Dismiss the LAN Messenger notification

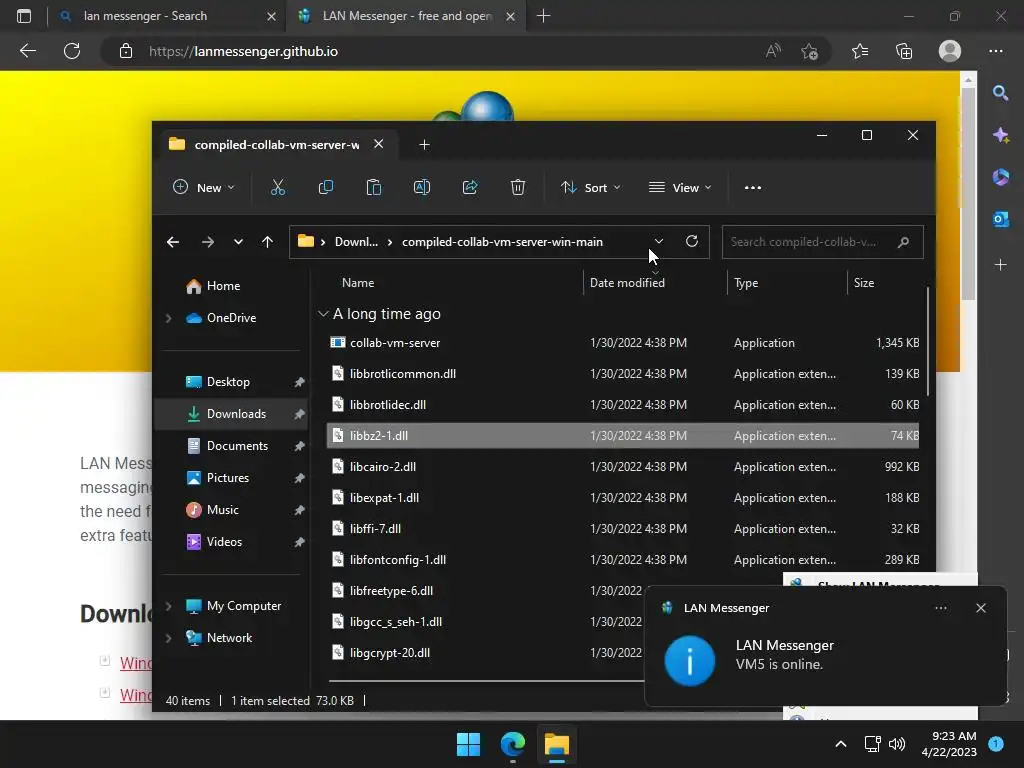(x=981, y=608)
